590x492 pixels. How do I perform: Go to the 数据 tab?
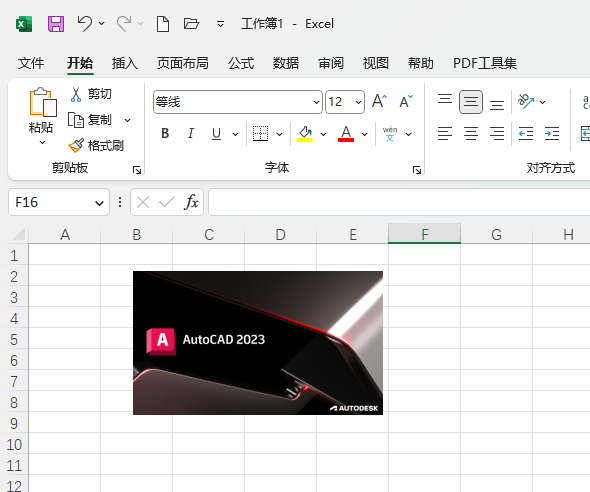[x=286, y=63]
